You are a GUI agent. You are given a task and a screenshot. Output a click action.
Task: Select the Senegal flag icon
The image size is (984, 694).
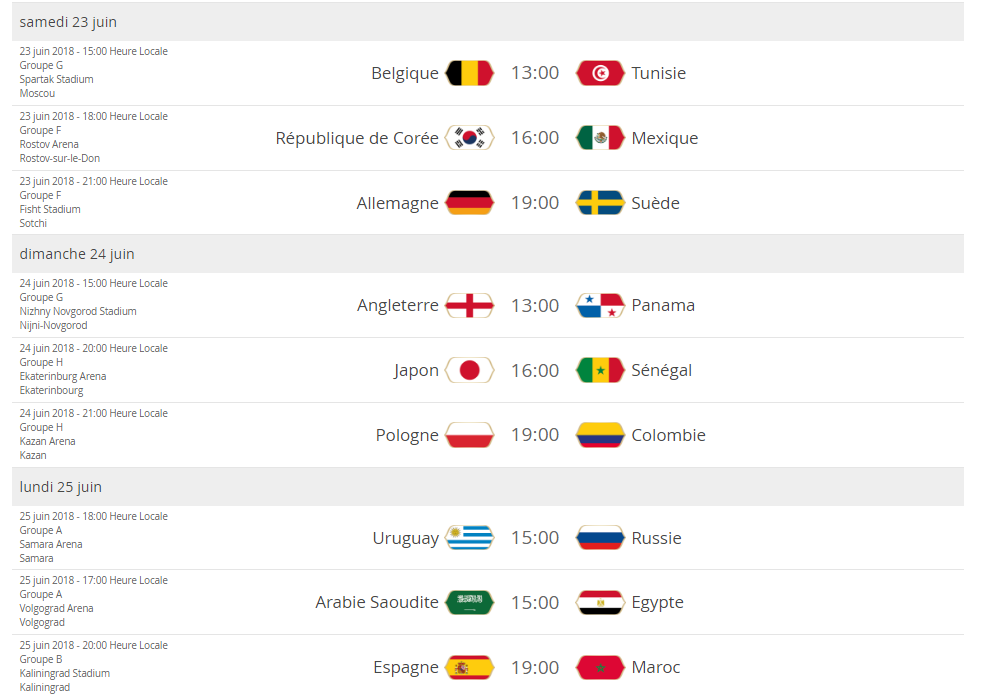600,370
